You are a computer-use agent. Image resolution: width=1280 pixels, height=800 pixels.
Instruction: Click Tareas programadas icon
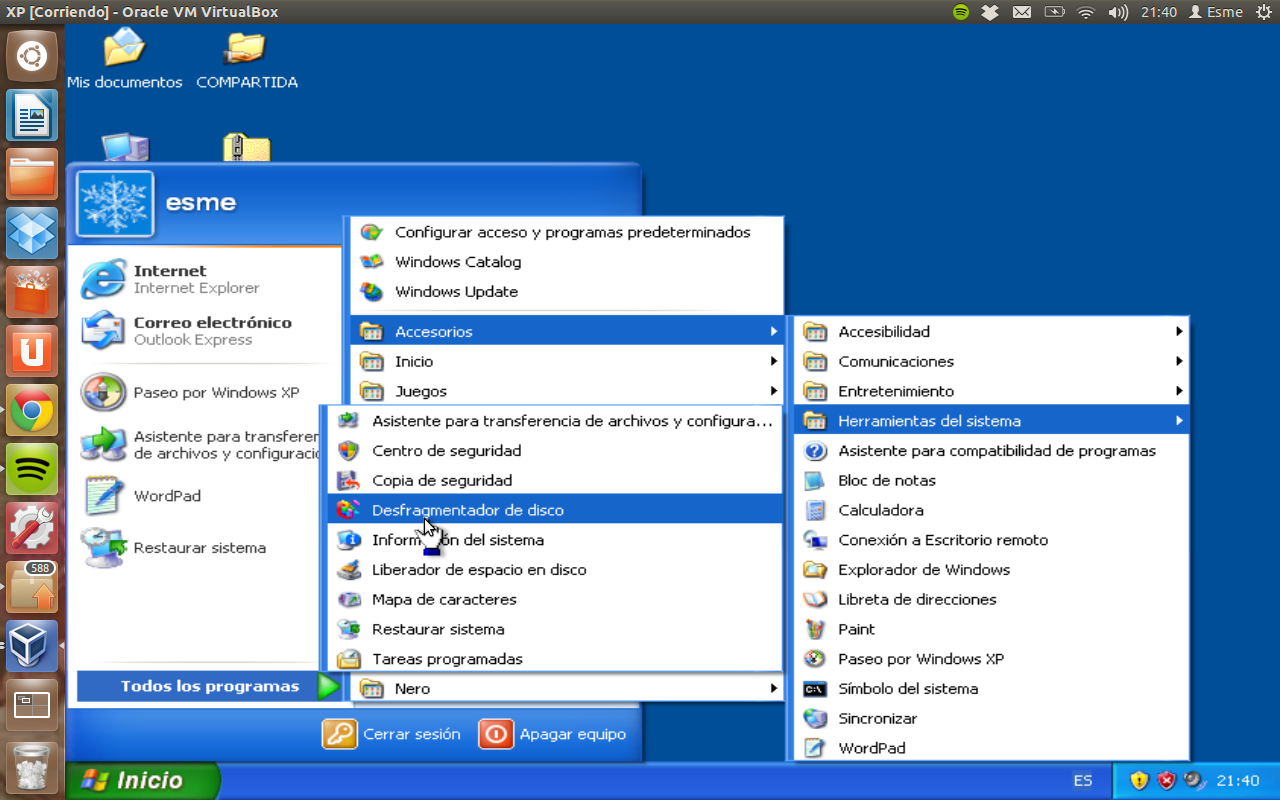pyautogui.click(x=348, y=659)
